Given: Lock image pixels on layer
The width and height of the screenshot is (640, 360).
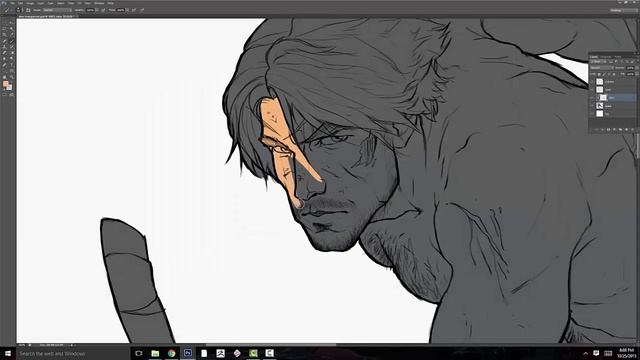Looking at the screenshot, I should point(604,74).
